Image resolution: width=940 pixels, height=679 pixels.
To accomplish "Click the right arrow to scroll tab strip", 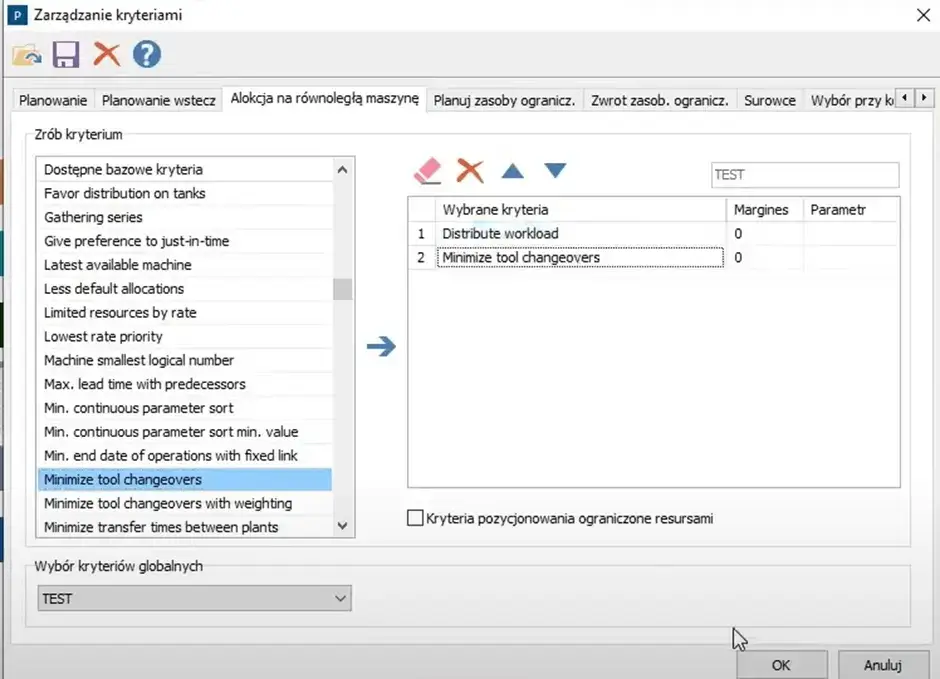I will coord(925,97).
